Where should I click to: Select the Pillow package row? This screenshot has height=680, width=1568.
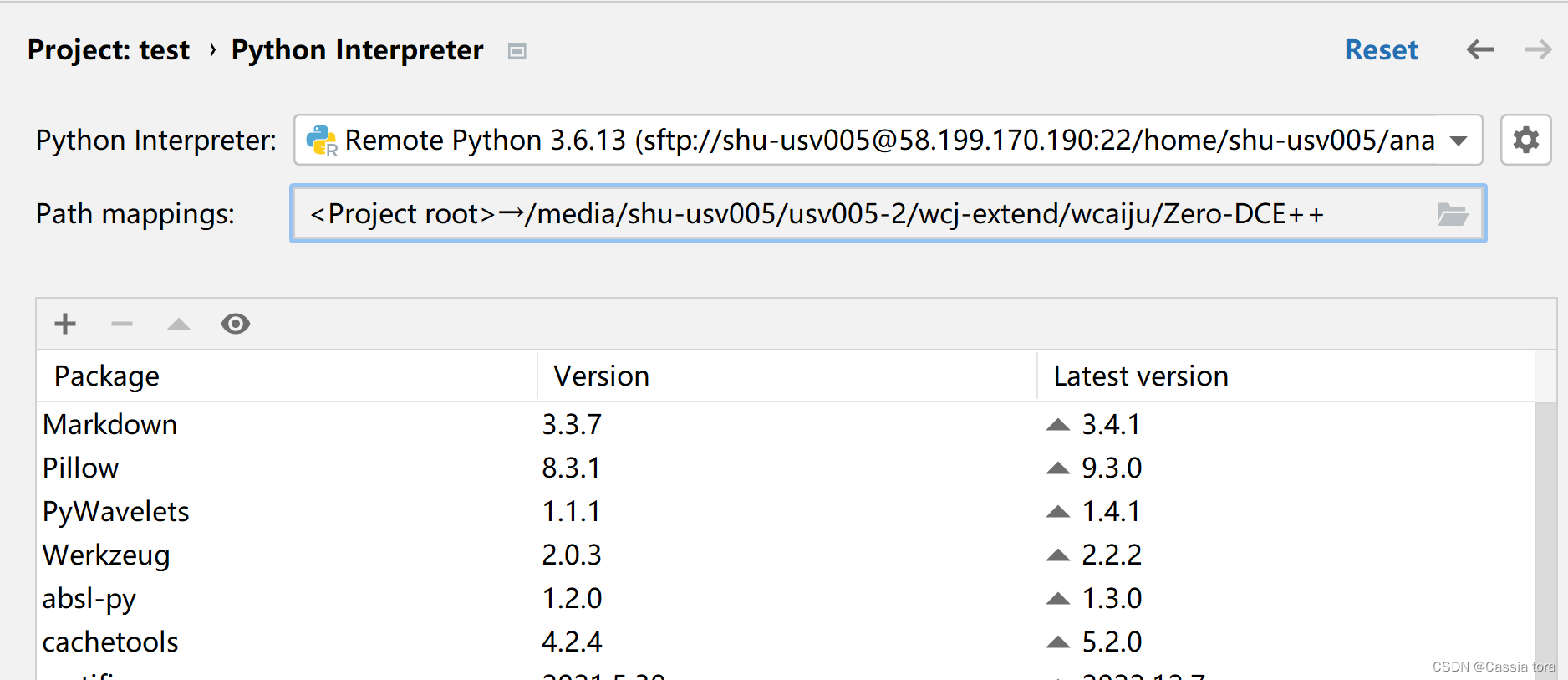786,468
